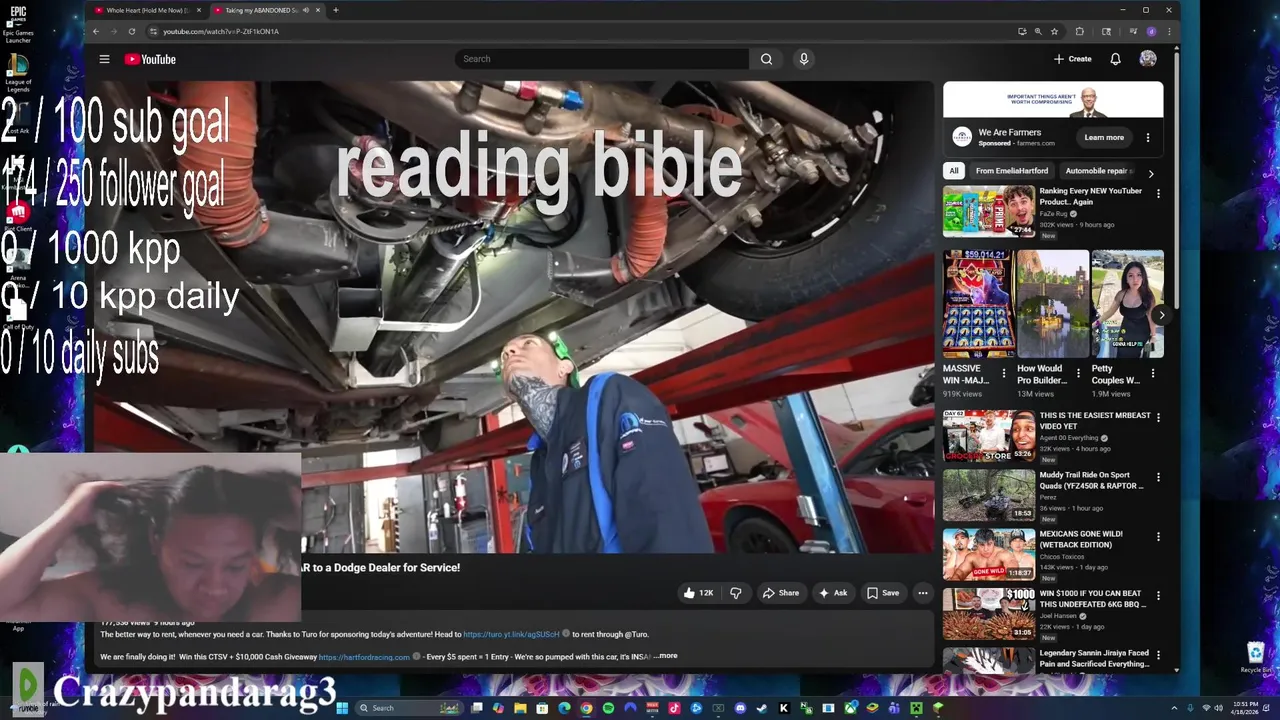Open YouTube notifications bell
The image size is (1280, 720).
(1115, 59)
